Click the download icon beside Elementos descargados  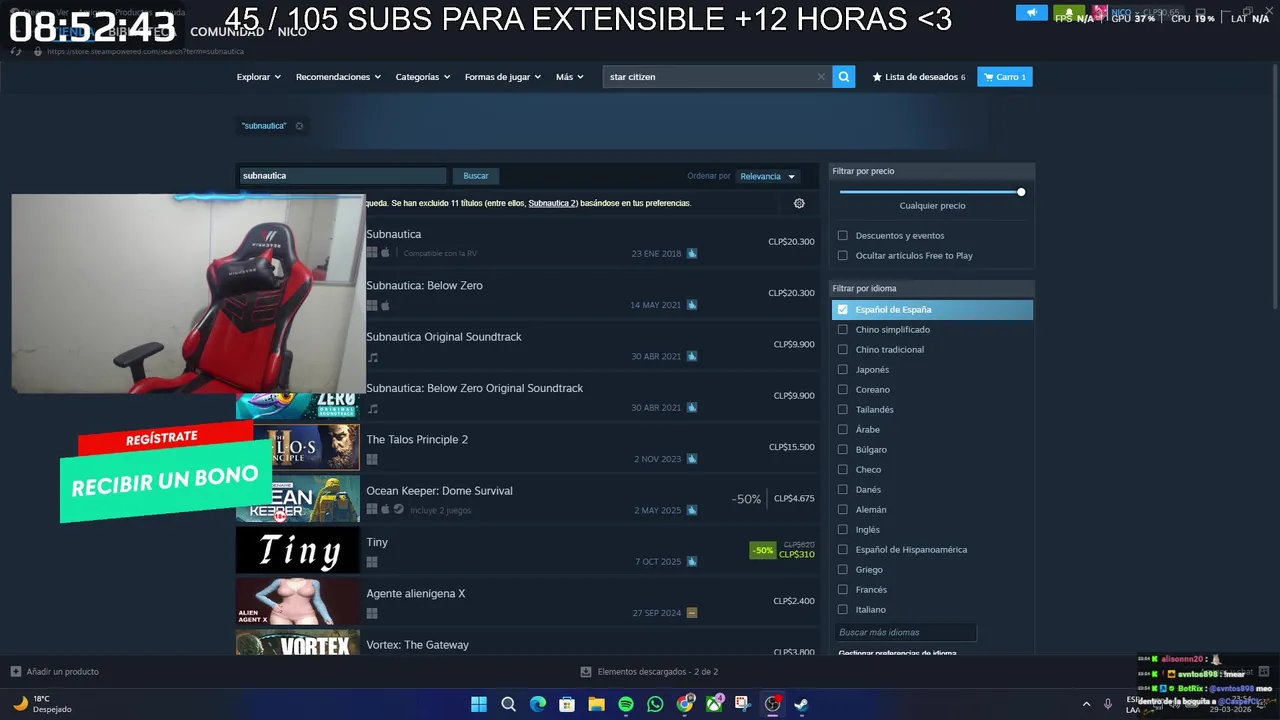[x=586, y=672]
